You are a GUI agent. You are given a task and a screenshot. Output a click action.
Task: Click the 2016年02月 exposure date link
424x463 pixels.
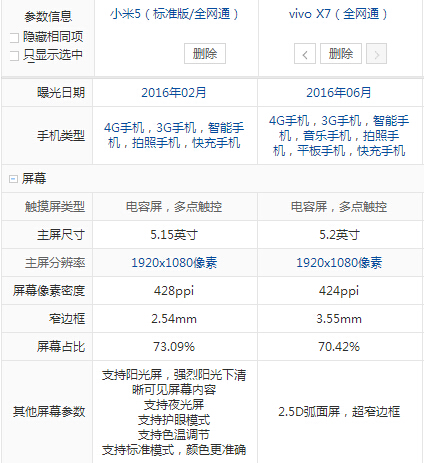[x=174, y=92]
